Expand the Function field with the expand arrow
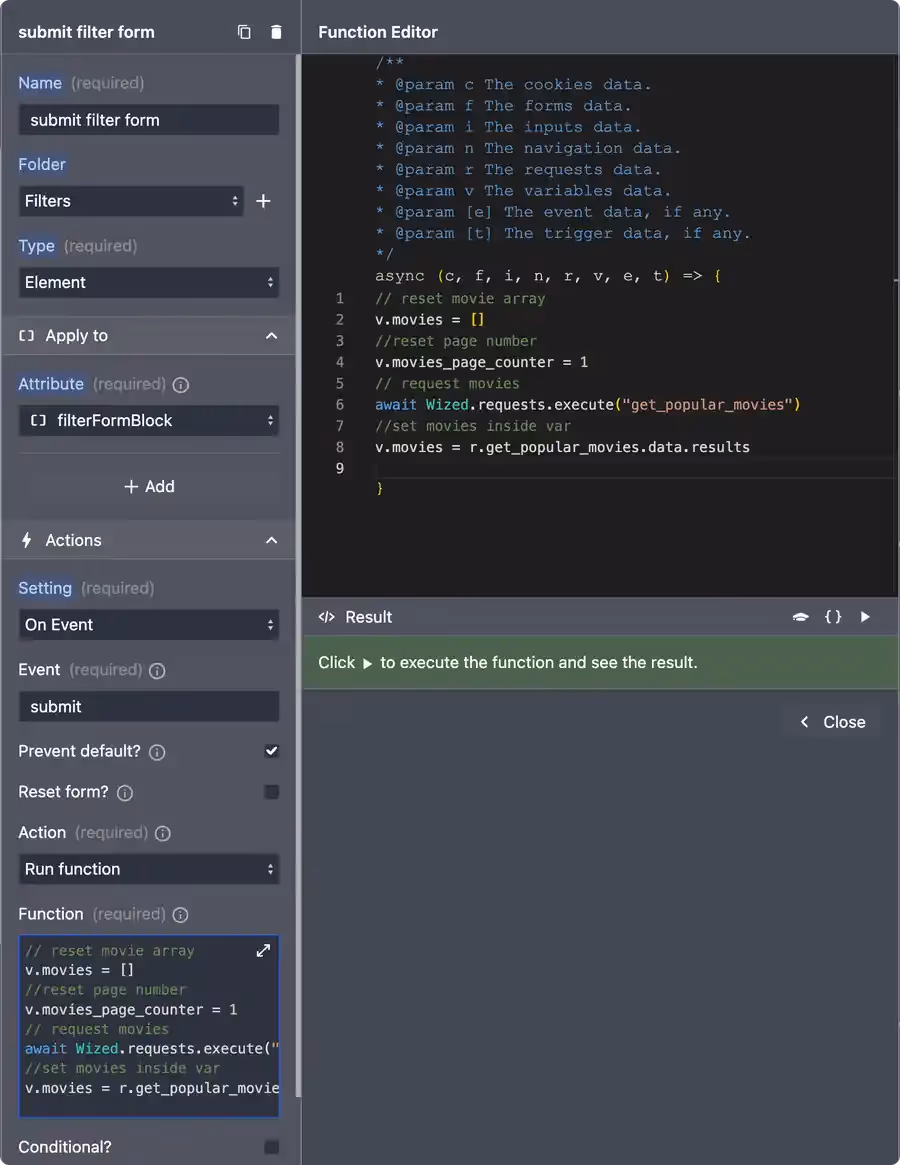 click(263, 951)
